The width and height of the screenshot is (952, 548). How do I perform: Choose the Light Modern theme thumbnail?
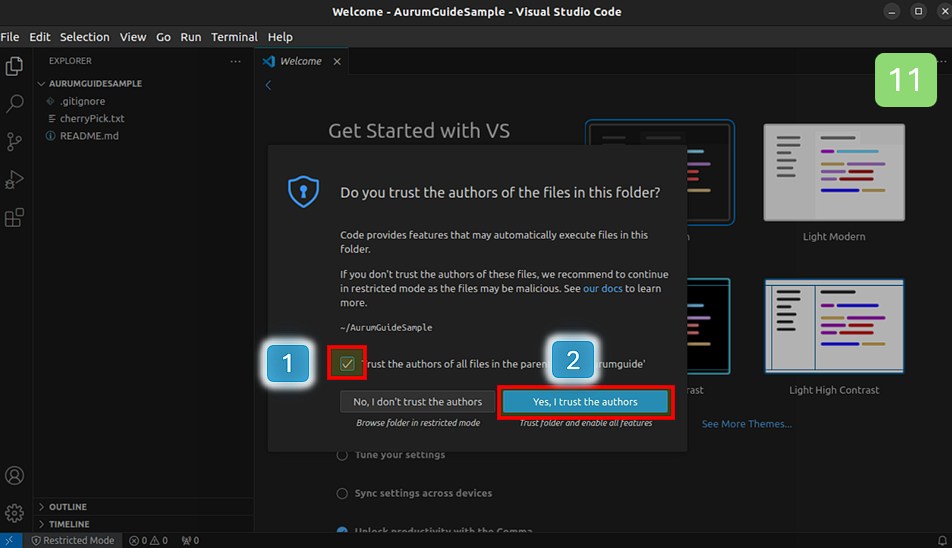(834, 173)
